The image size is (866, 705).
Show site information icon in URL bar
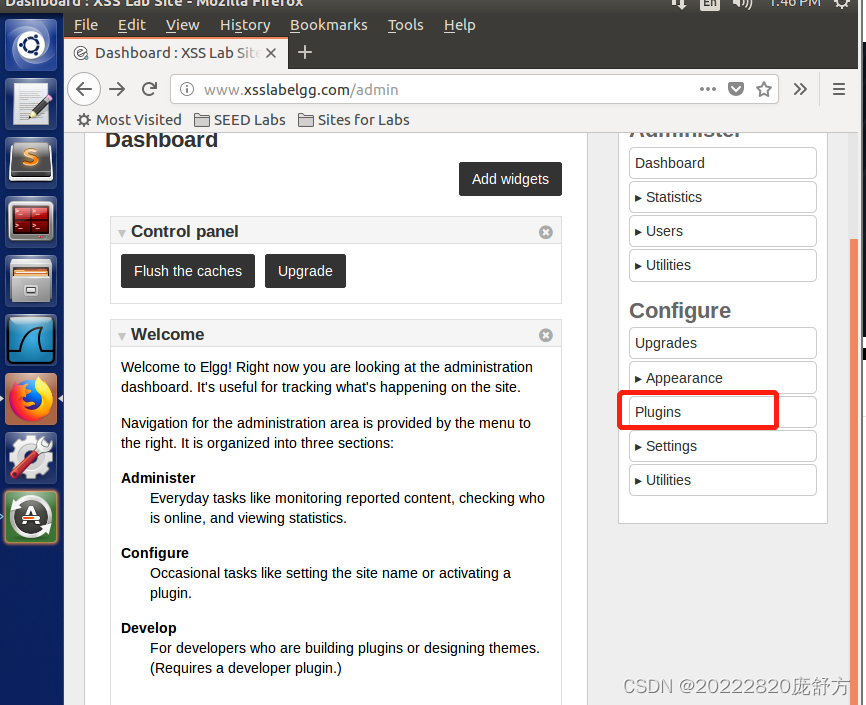[x=187, y=89]
